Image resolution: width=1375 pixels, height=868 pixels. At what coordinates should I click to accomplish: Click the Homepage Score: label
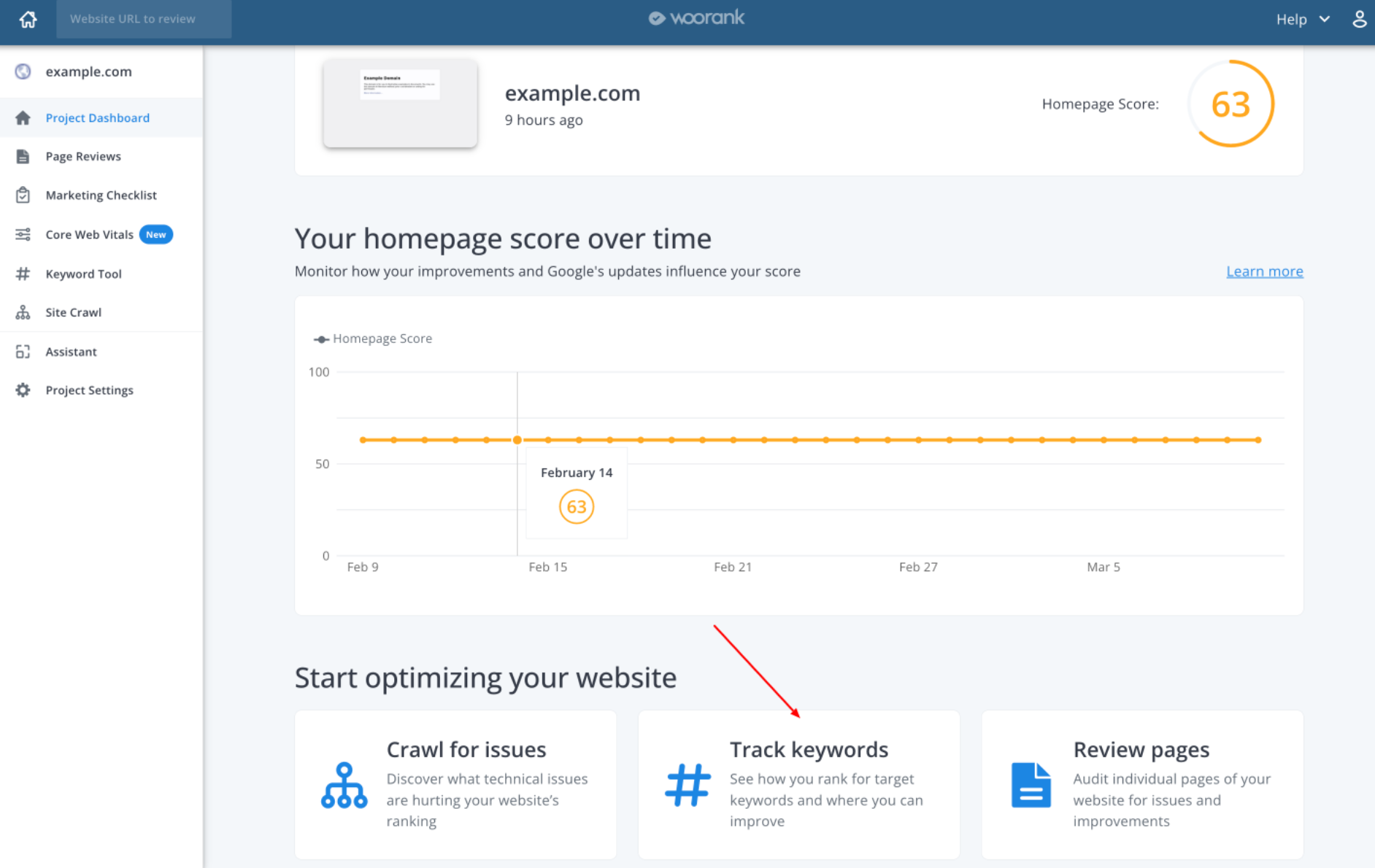click(1100, 104)
